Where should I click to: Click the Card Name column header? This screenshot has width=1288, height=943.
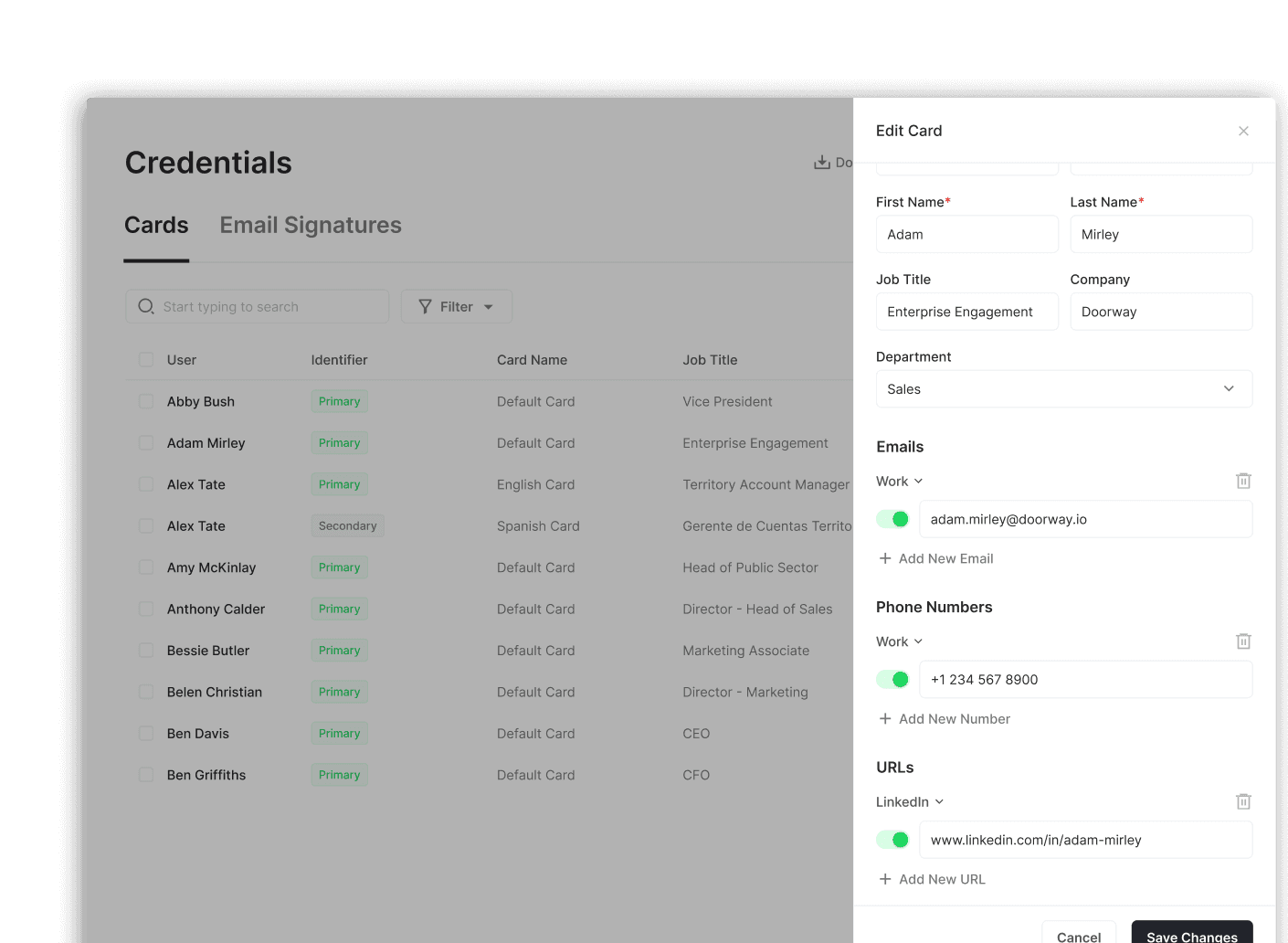(532, 360)
